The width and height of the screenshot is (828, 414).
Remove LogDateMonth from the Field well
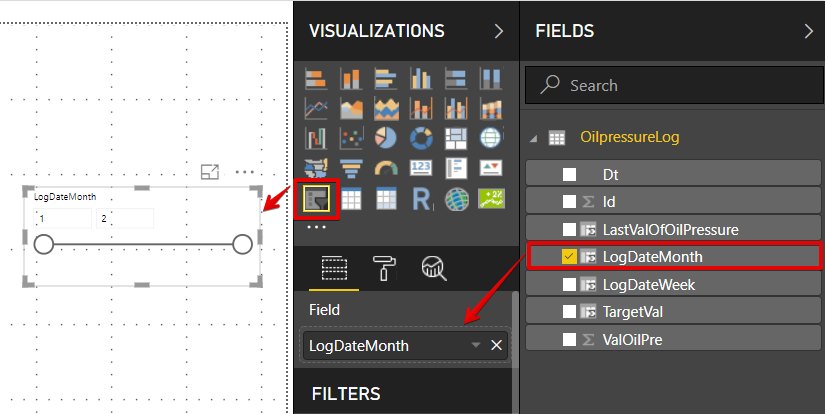[496, 346]
